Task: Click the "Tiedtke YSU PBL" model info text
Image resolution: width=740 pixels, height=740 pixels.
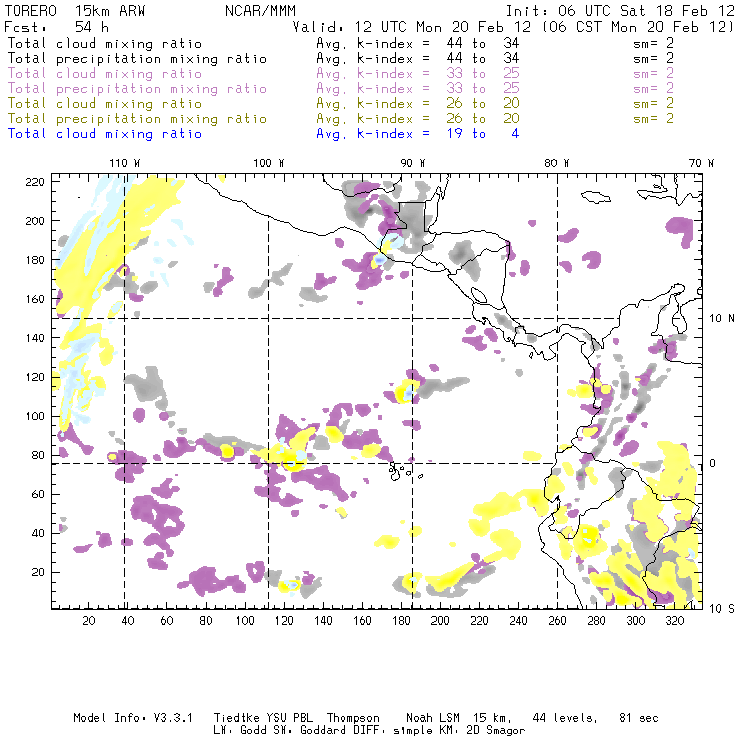Action: coord(263,718)
